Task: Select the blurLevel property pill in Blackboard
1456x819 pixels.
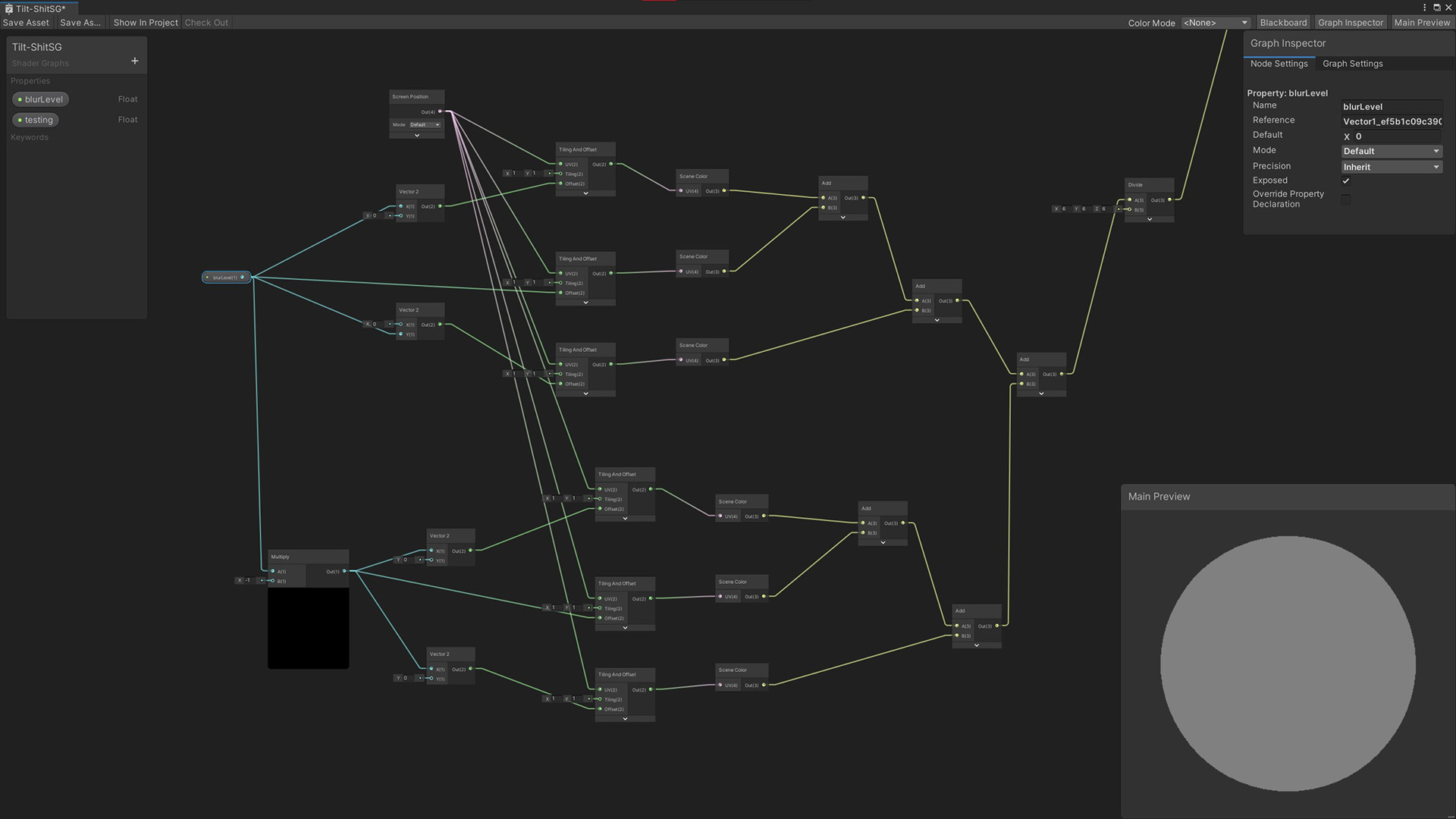Action: [41, 99]
